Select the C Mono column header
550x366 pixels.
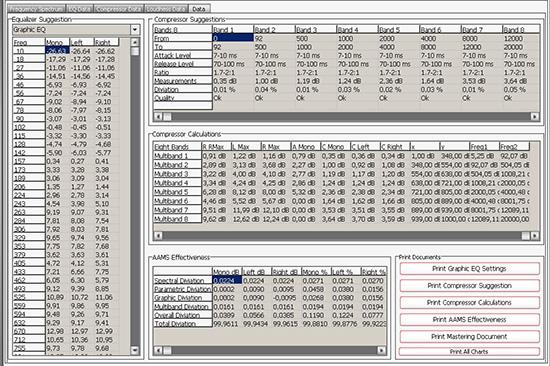tap(336, 147)
